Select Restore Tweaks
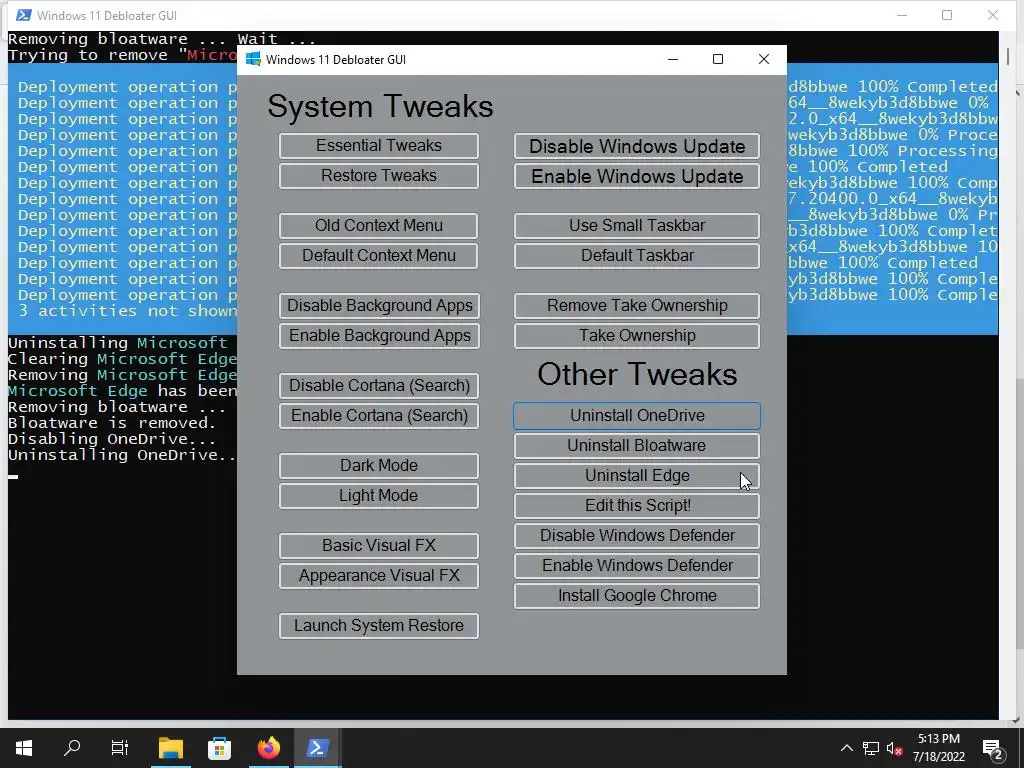 (x=379, y=176)
